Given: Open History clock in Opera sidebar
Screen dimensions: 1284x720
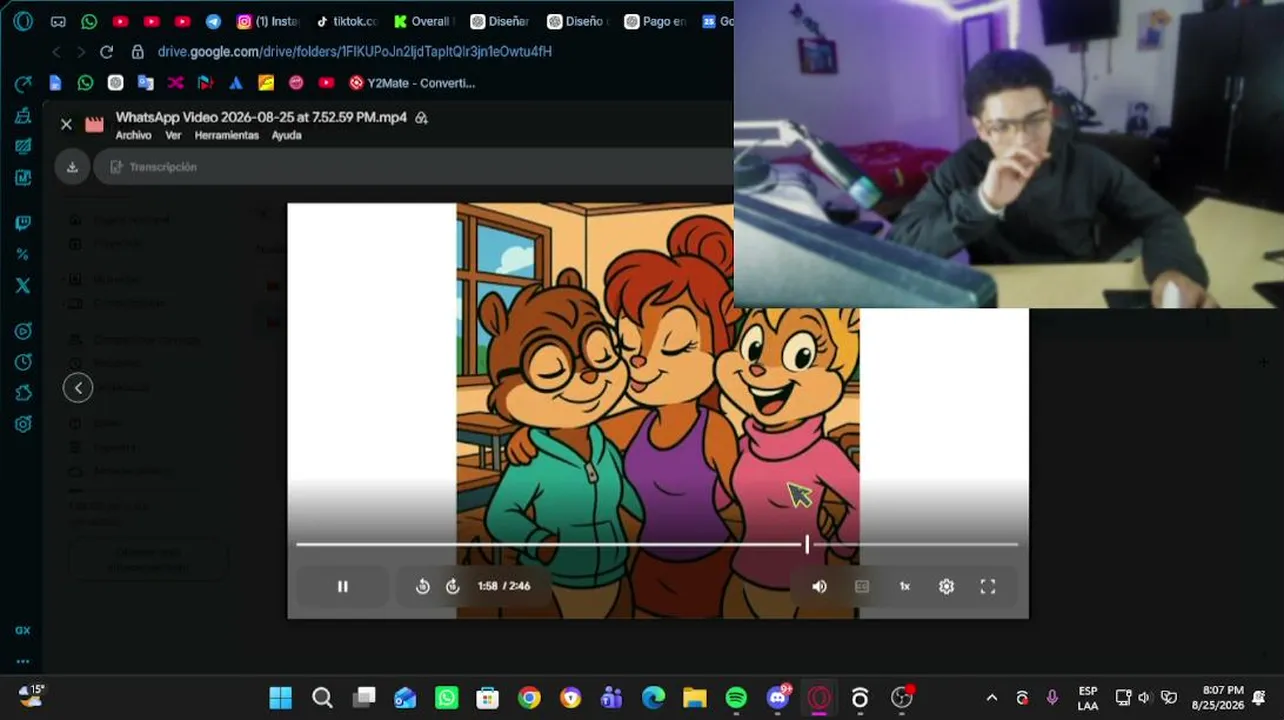Looking at the screenshot, I should tap(23, 361).
